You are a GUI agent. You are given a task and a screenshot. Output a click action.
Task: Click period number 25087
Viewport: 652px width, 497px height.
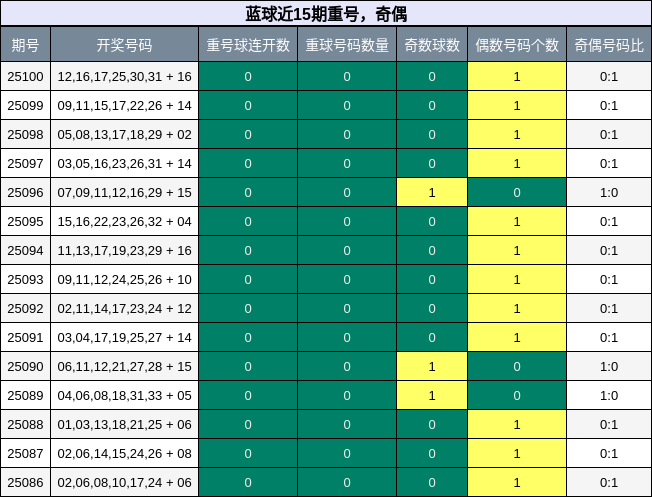[25, 453]
